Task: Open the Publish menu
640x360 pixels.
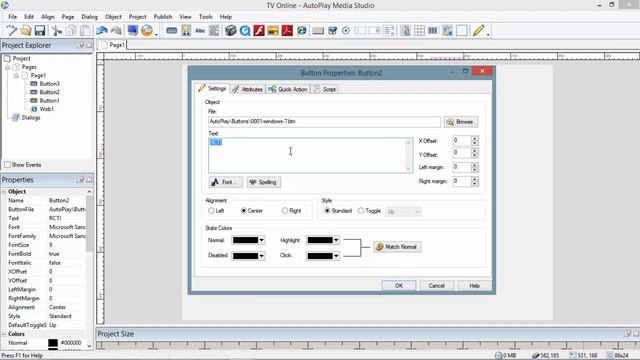Action: [162, 17]
